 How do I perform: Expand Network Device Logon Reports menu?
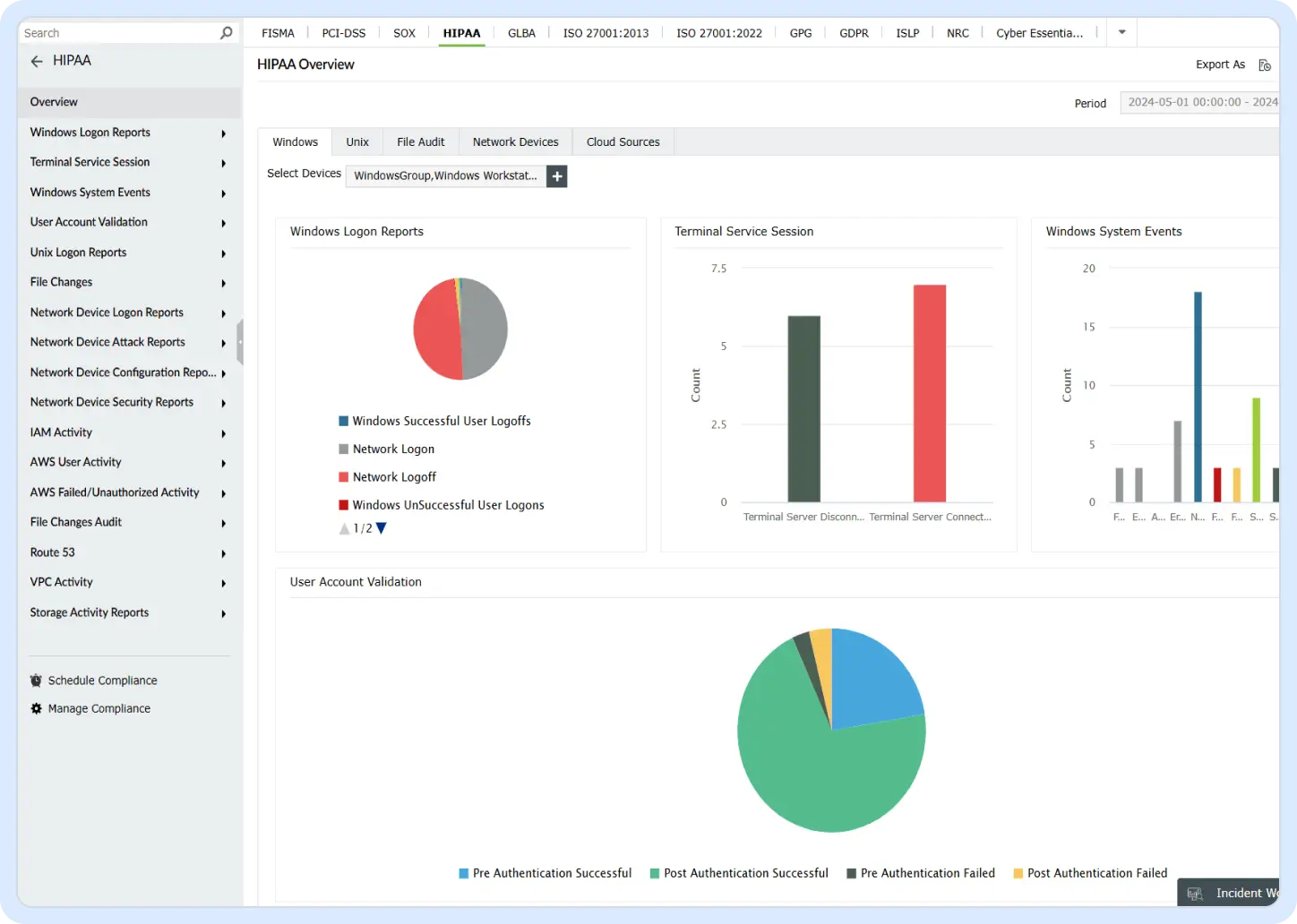point(223,313)
